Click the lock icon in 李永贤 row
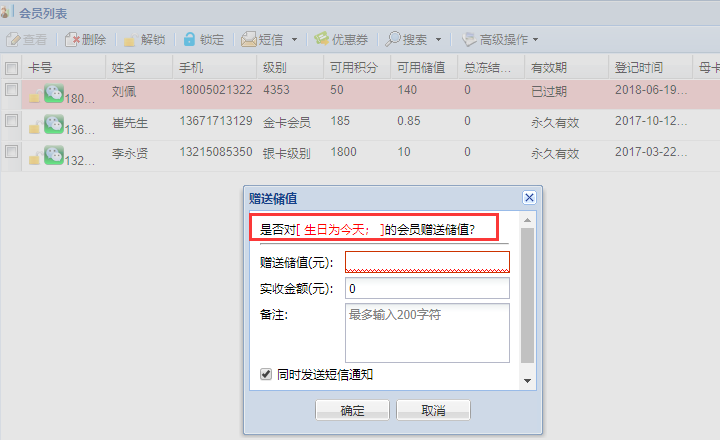Screen dimensions: 720x440 coord(34,159)
